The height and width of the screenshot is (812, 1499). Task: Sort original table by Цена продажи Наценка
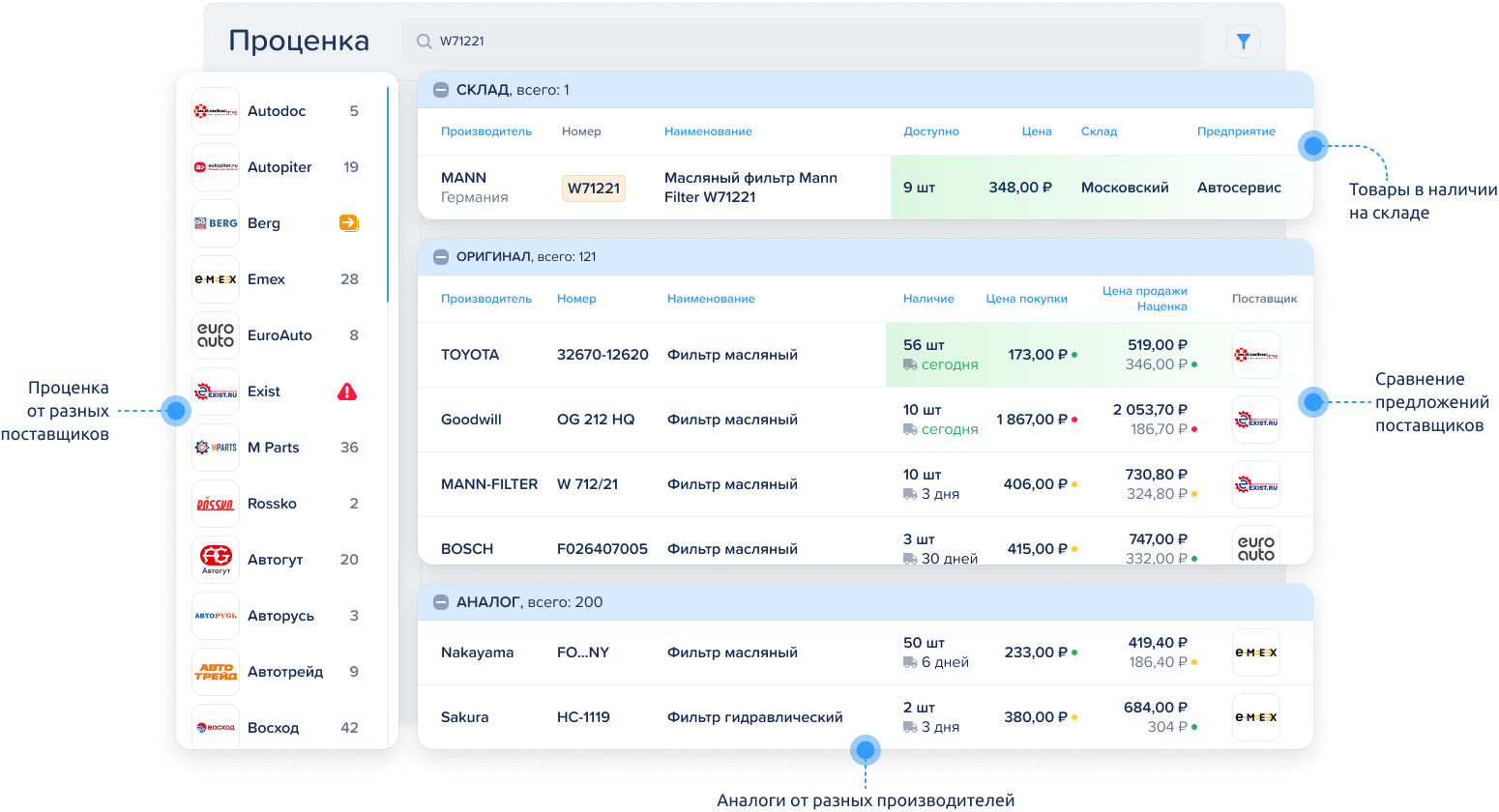[1145, 299]
